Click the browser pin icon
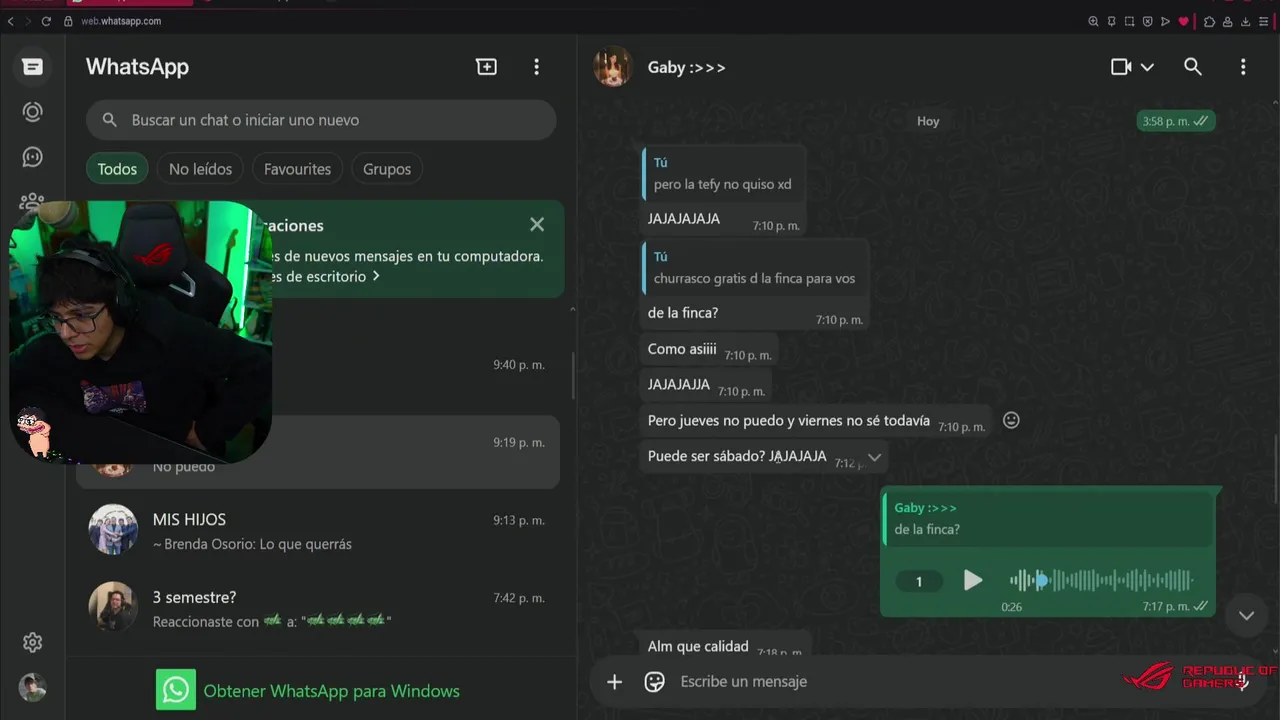This screenshot has width=1280, height=720. tap(1111, 21)
